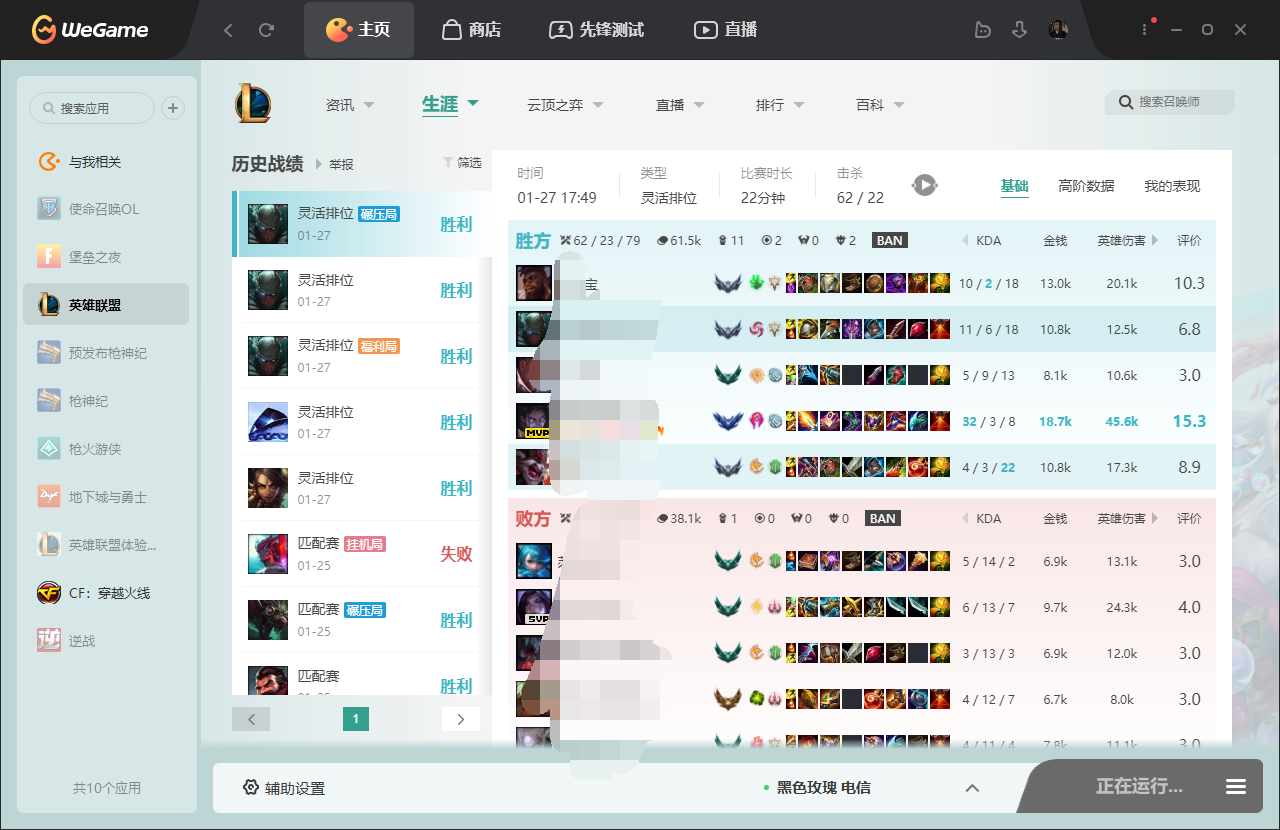Open the game controller icon in title bar
This screenshot has width=1280, height=830.
pyautogui.click(x=983, y=30)
